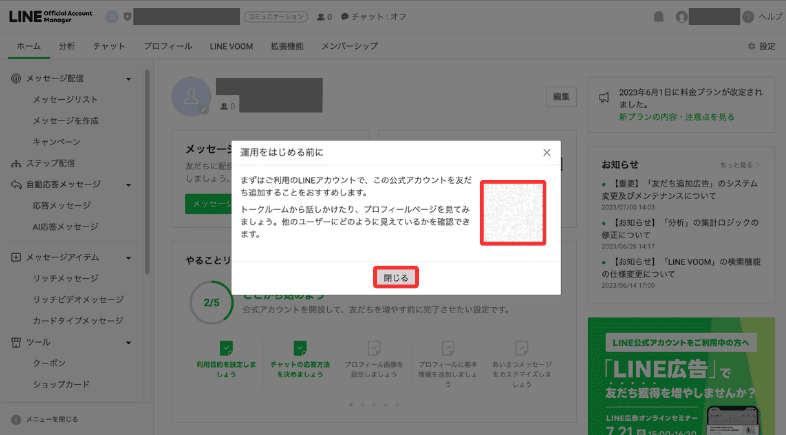The width and height of the screenshot is (786, 435).
Task: Open the プロフィール画像を設定しましょう checklist item
Action: pyautogui.click(x=373, y=359)
